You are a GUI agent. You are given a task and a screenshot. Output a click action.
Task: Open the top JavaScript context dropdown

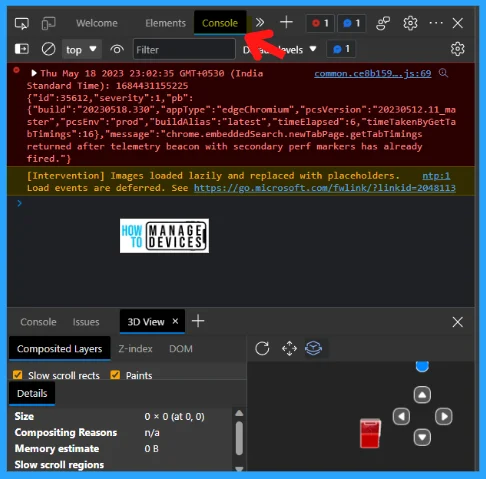coord(81,49)
